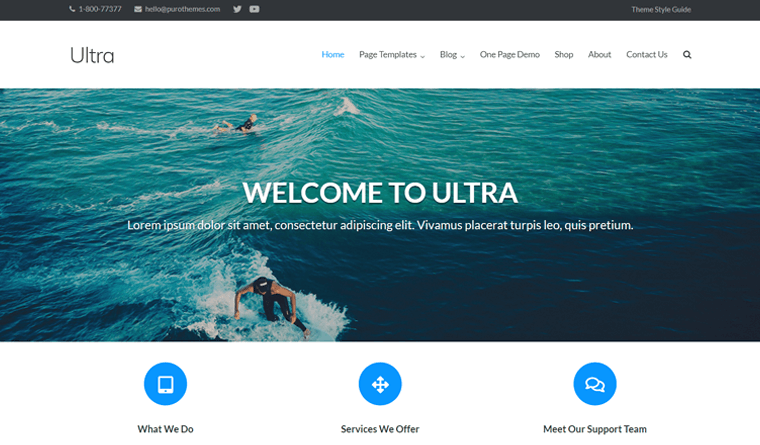
Task: Click the phone icon beside 1-800-77377
Action: [x=72, y=9]
